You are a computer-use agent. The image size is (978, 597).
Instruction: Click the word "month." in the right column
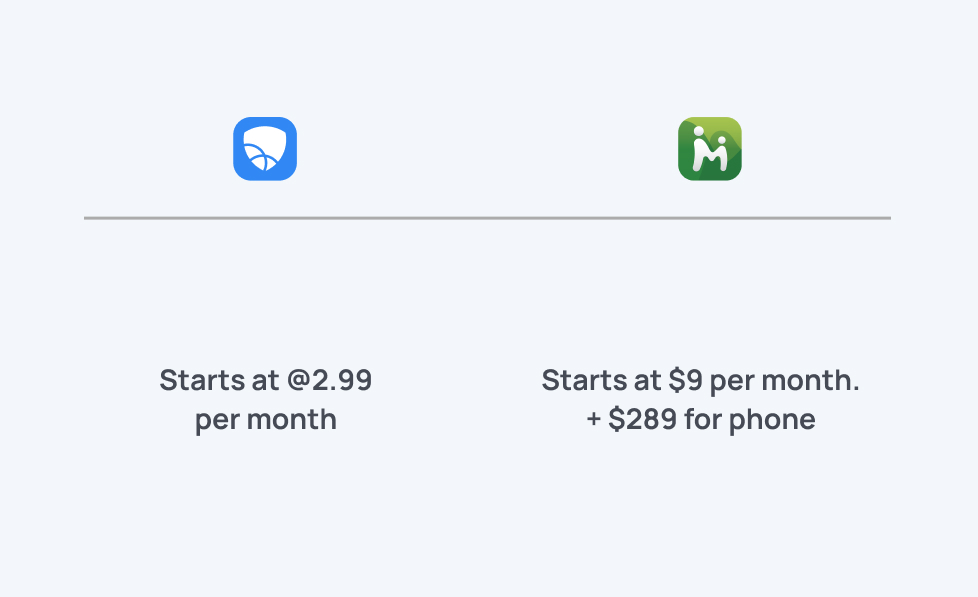(820, 380)
